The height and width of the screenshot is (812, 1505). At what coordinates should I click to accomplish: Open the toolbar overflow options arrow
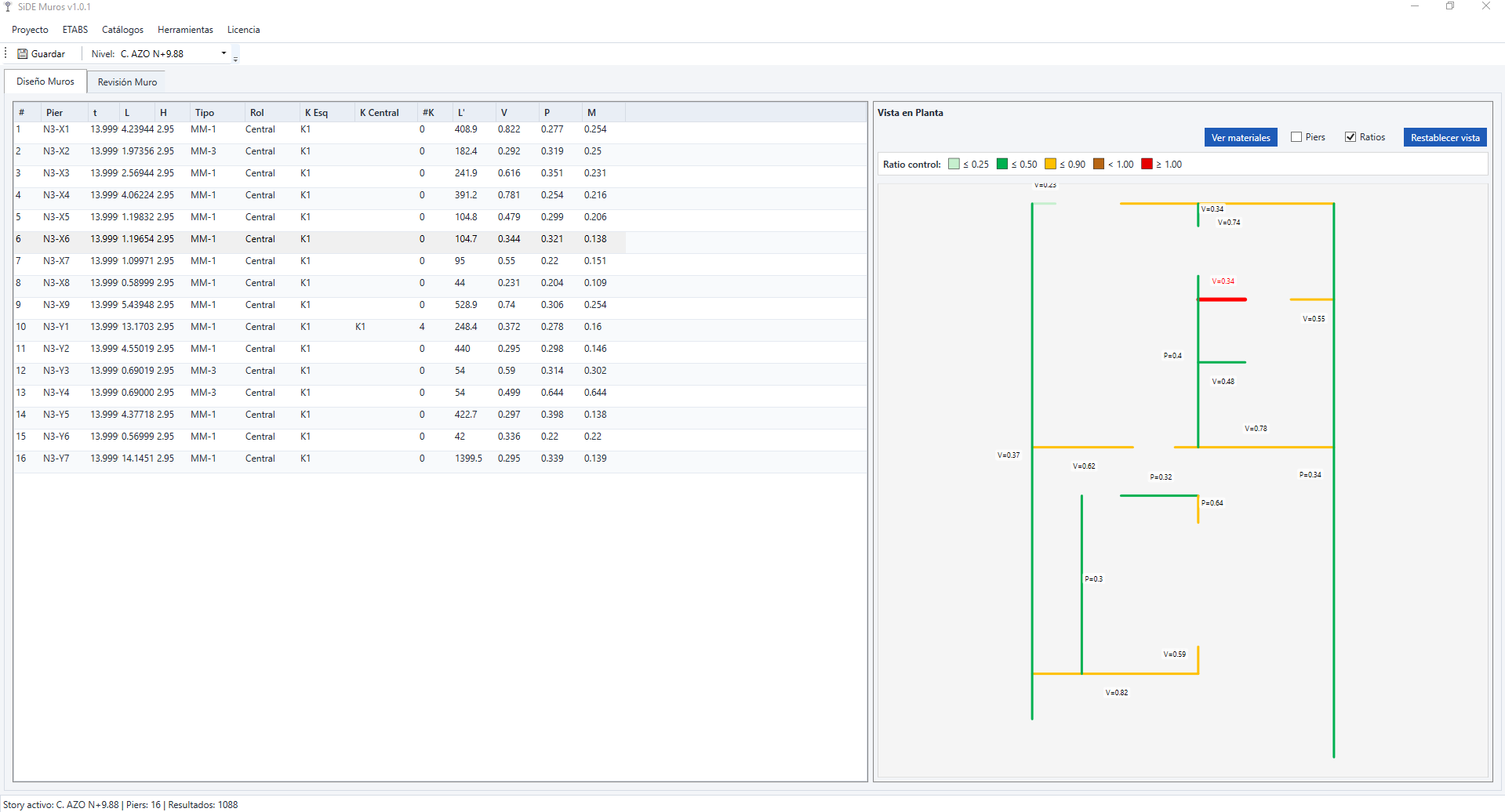tap(235, 58)
